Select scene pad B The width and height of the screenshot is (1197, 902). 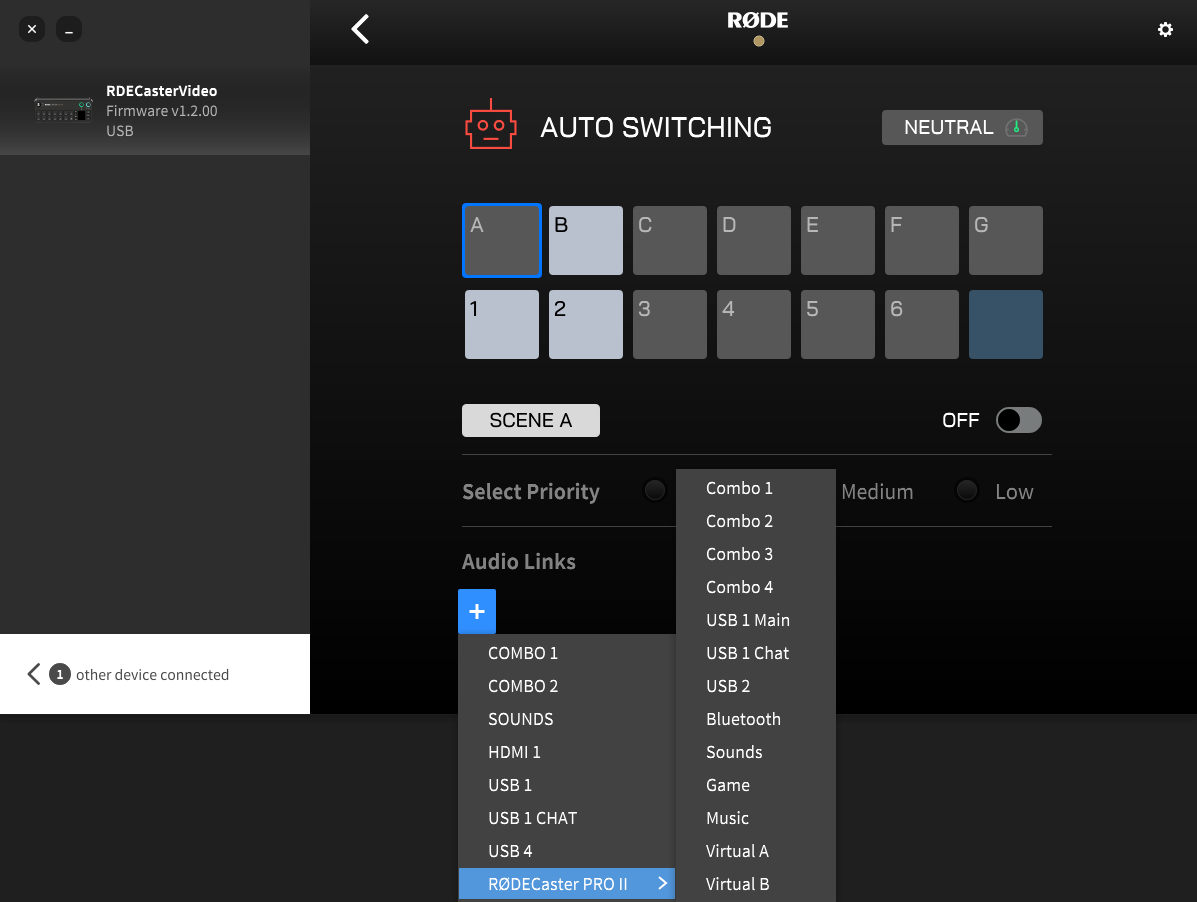(x=586, y=241)
